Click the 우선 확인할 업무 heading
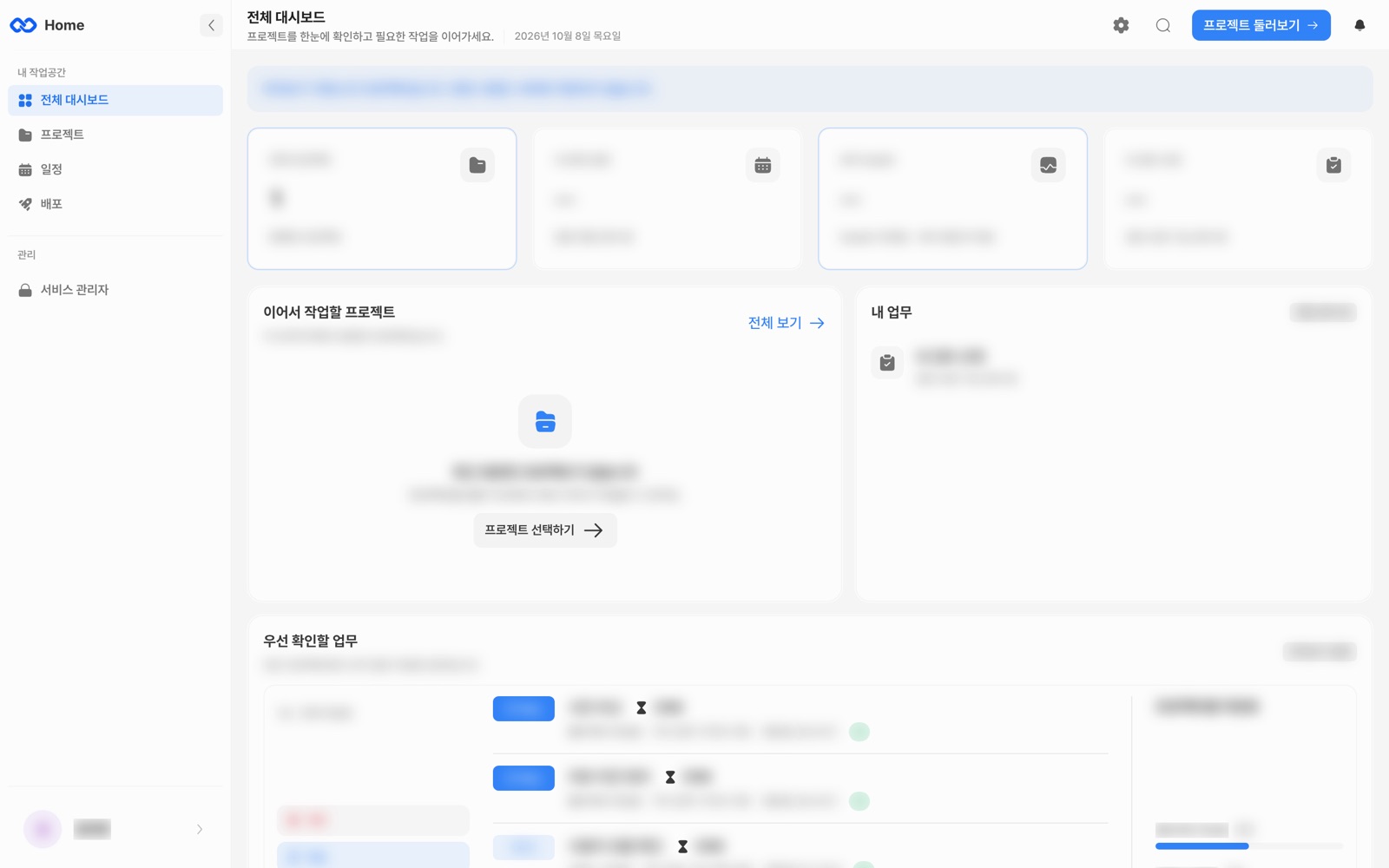Screen dimensions: 1389x868 [x=310, y=641]
